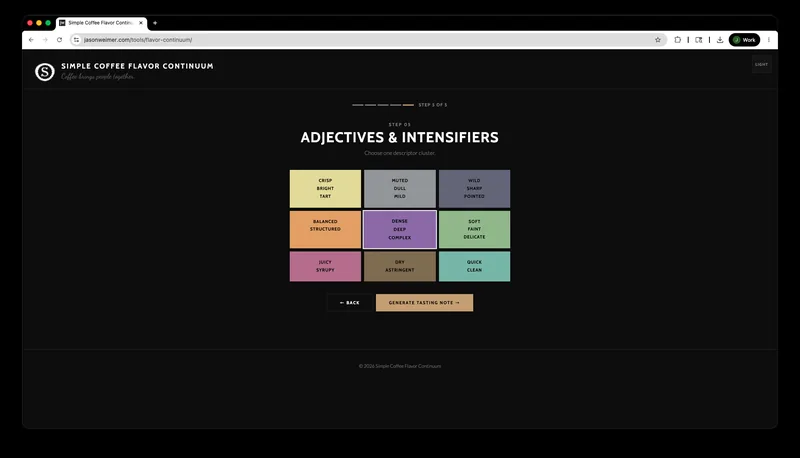Click the Generate Tasting Note button
The height and width of the screenshot is (458, 800).
coord(424,302)
